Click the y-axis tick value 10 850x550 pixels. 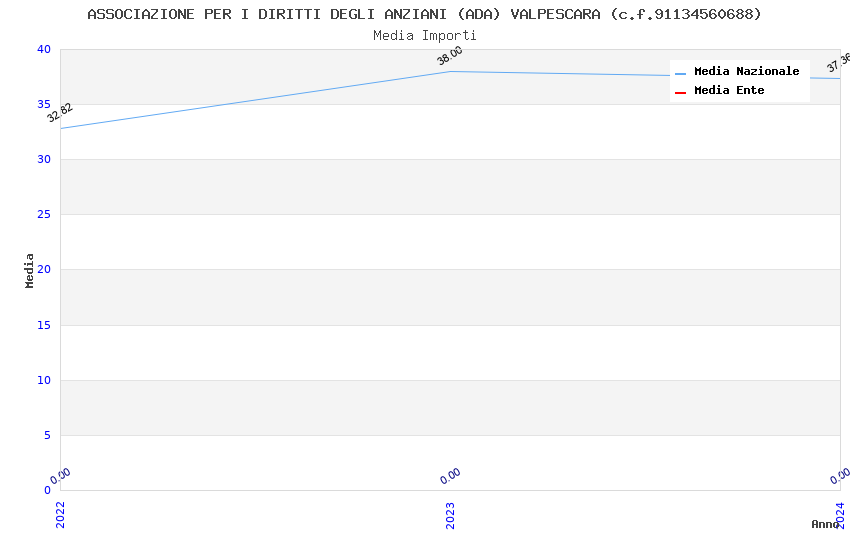44,380
